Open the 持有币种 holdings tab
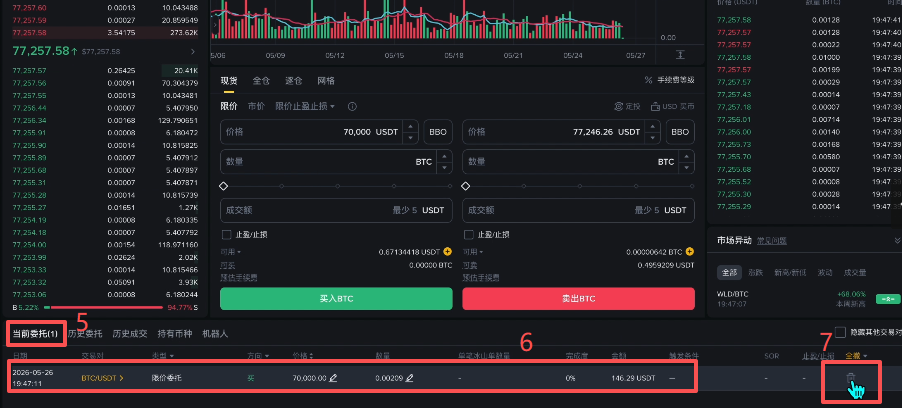902x408 pixels. (x=175, y=334)
